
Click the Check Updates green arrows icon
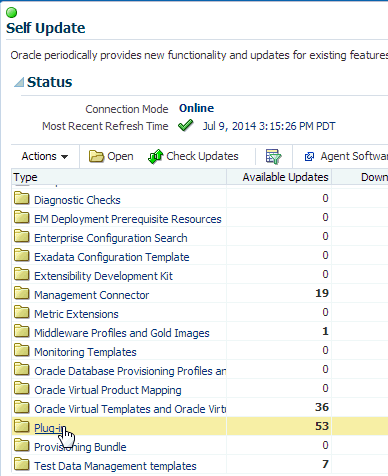tap(155, 156)
